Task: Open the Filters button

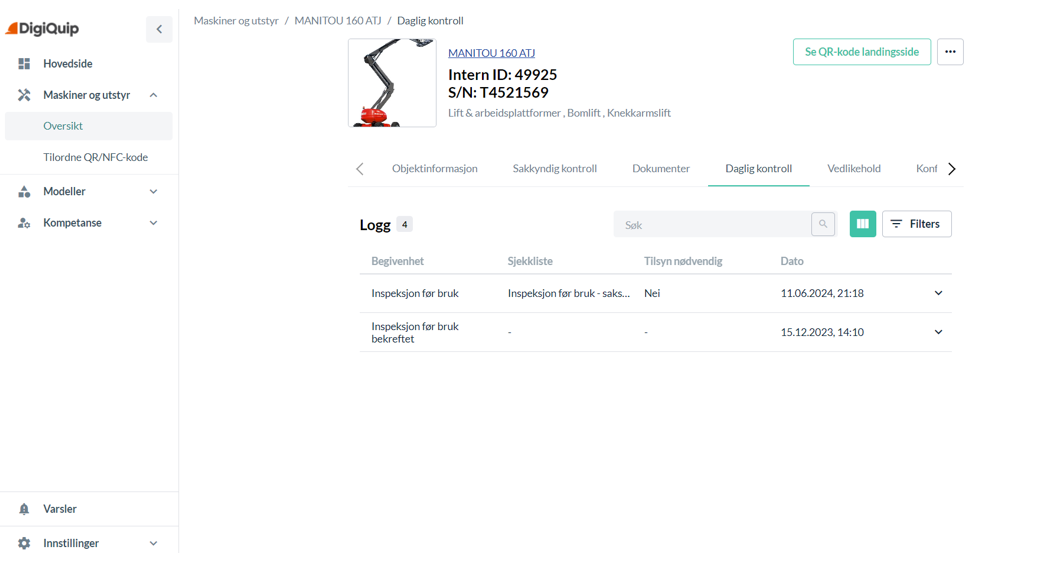Action: (917, 224)
